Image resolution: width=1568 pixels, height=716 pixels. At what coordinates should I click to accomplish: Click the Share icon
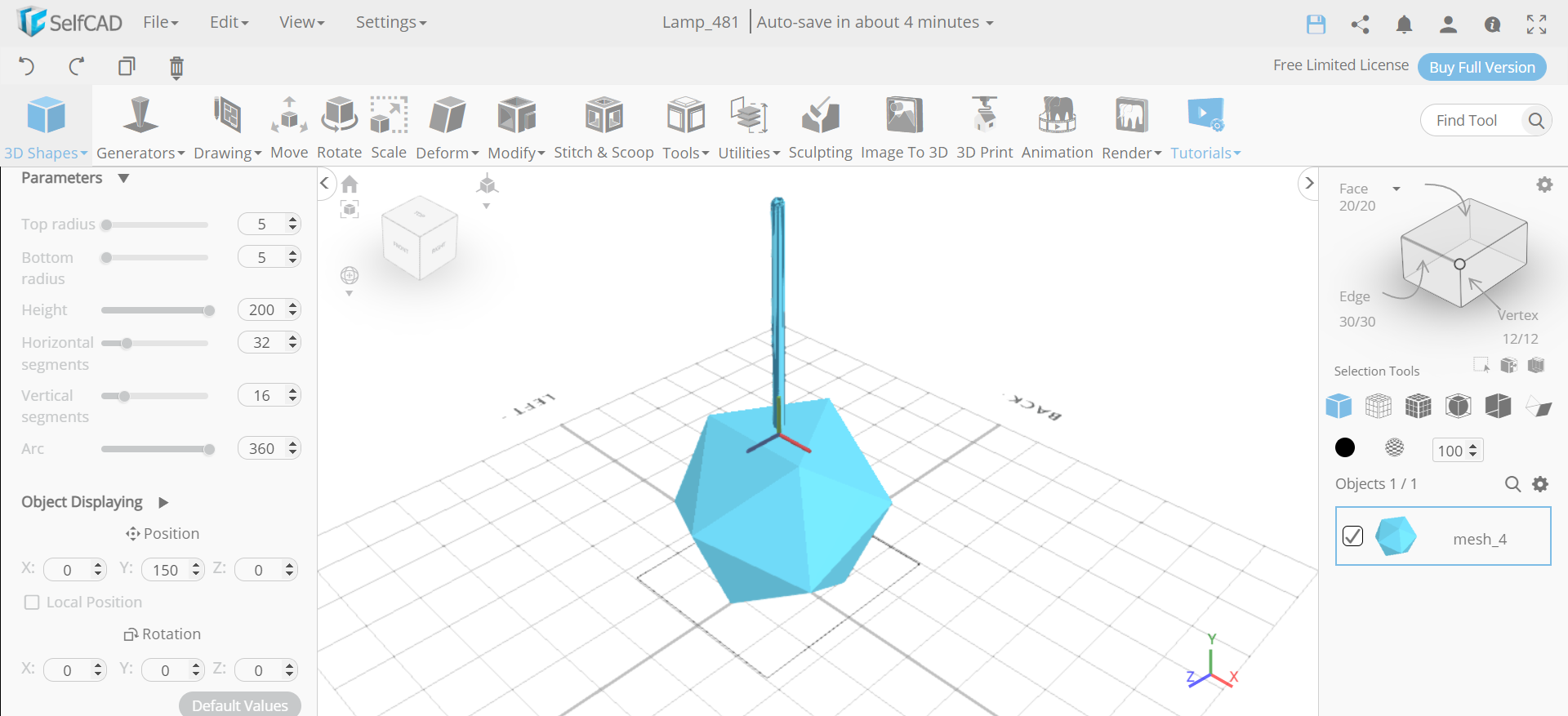(x=1360, y=24)
